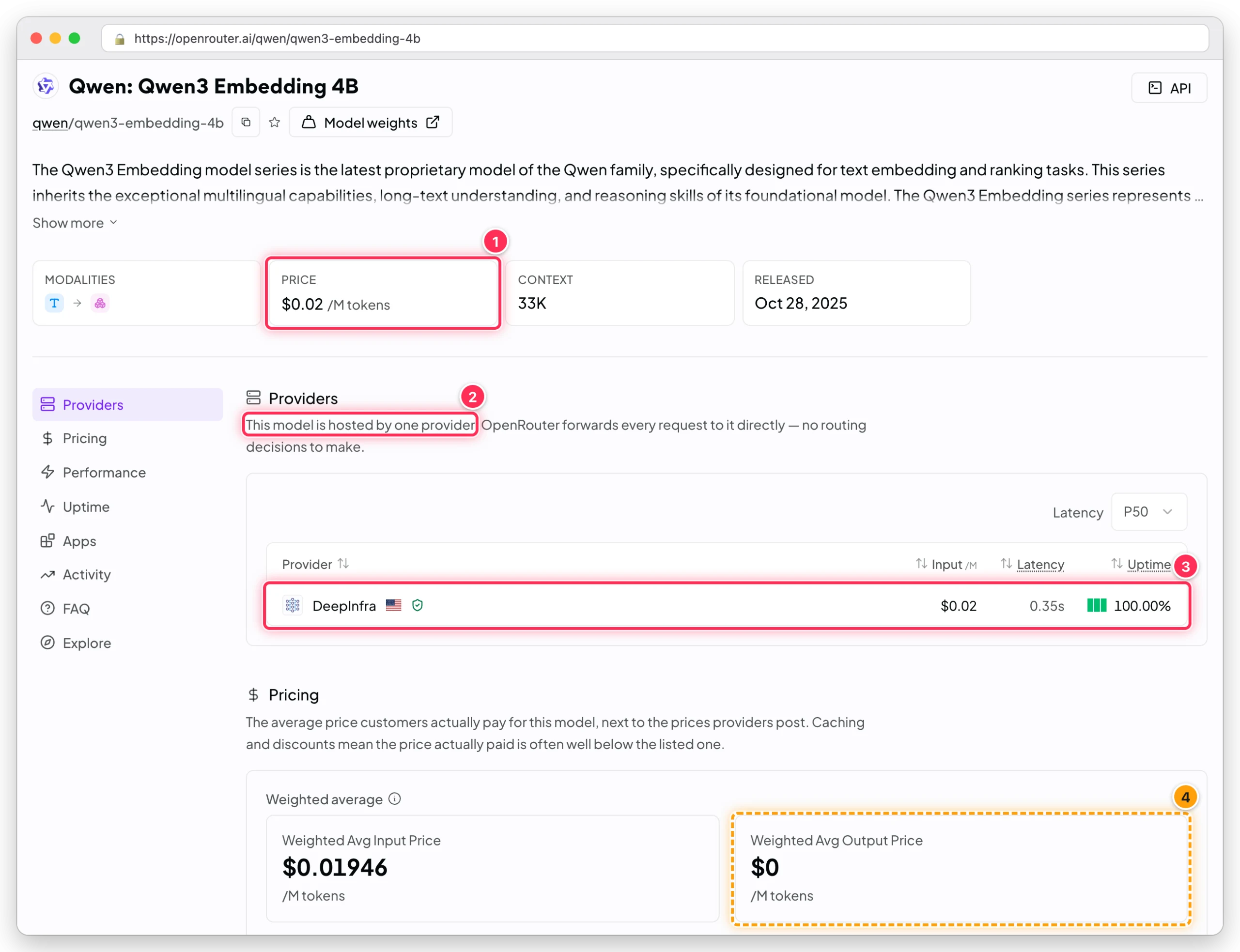Click the text modality T icon

pos(54,303)
